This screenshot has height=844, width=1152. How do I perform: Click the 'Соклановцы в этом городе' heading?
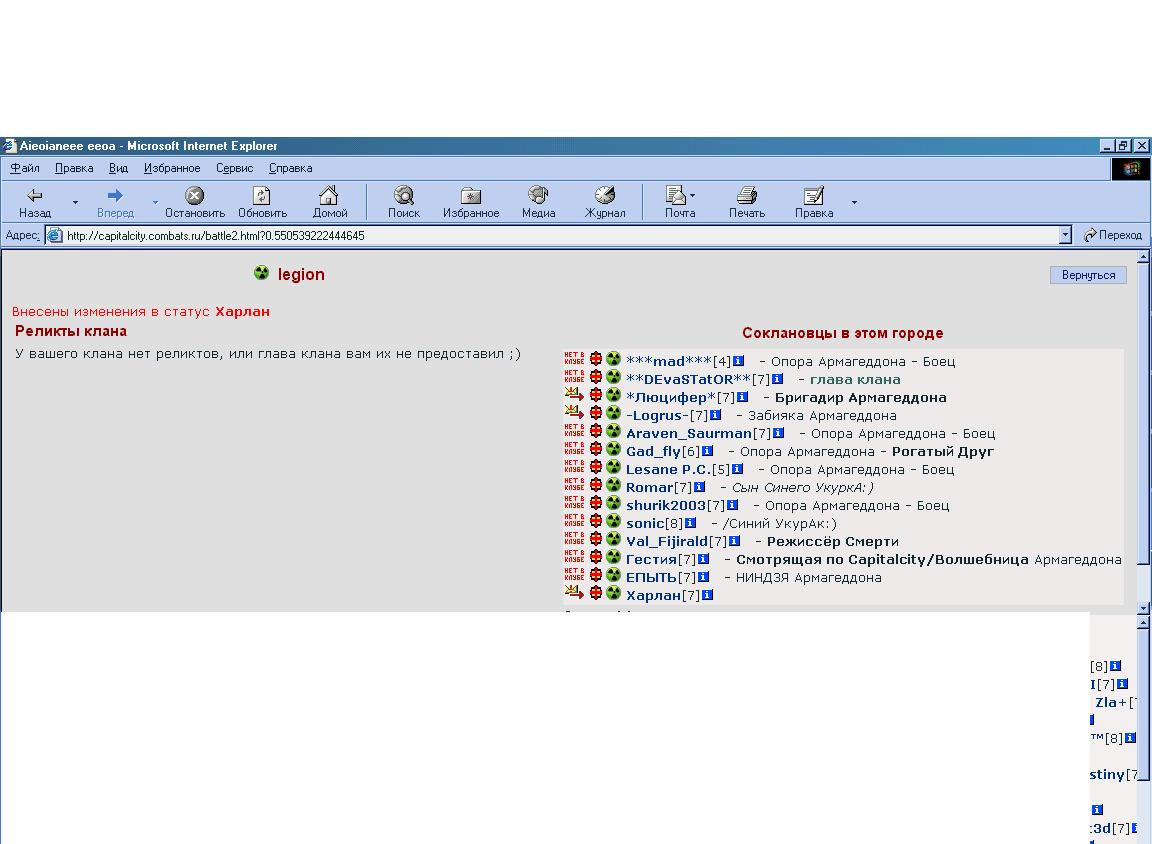pos(843,333)
